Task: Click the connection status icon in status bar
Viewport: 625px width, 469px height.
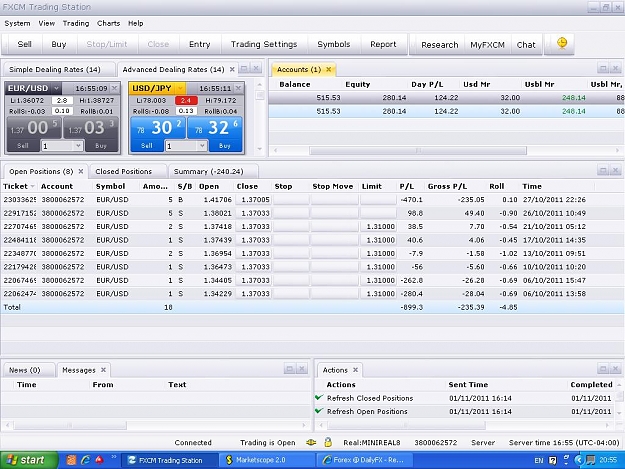Action: 311,442
